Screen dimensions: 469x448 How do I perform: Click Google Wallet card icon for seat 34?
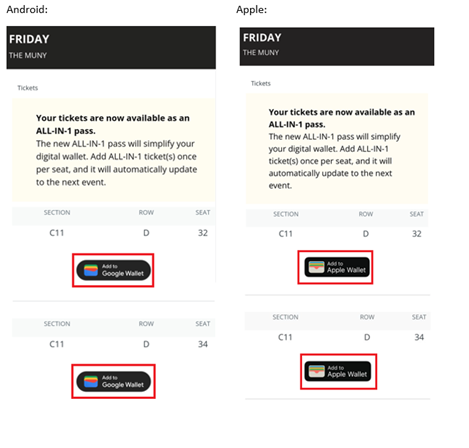click(91, 381)
